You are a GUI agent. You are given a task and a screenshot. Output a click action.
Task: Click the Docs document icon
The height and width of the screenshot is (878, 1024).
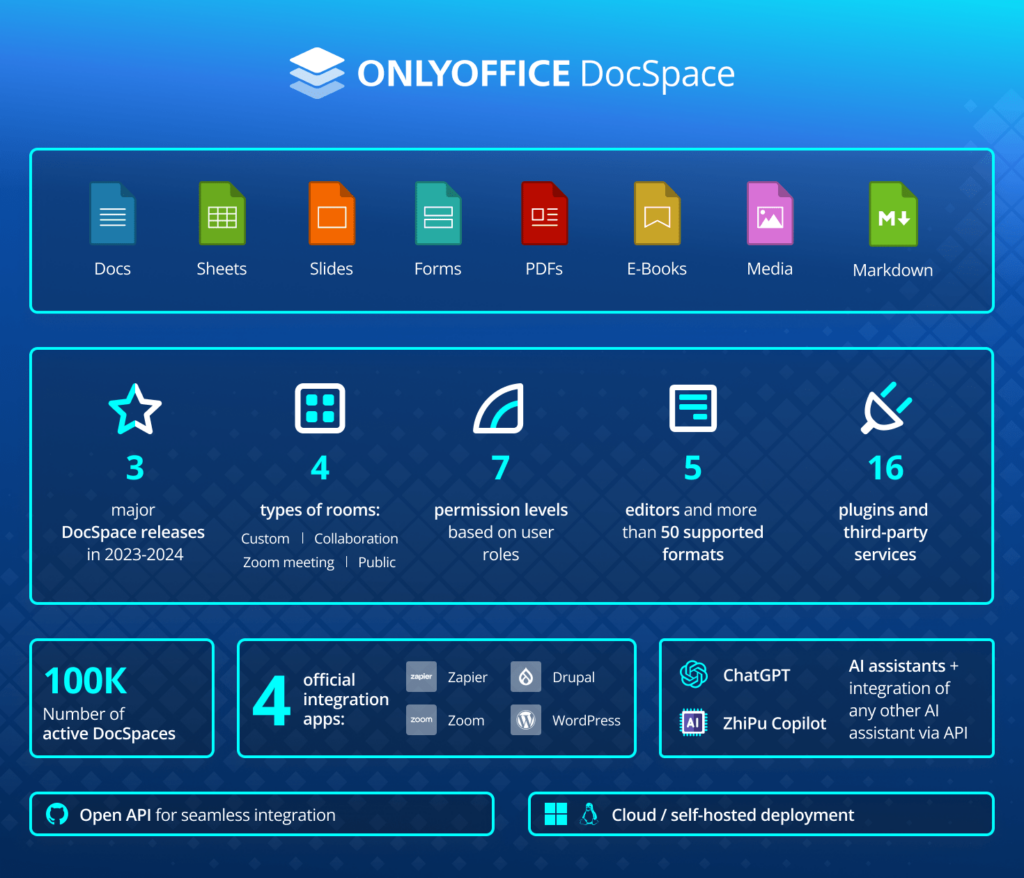tap(112, 213)
